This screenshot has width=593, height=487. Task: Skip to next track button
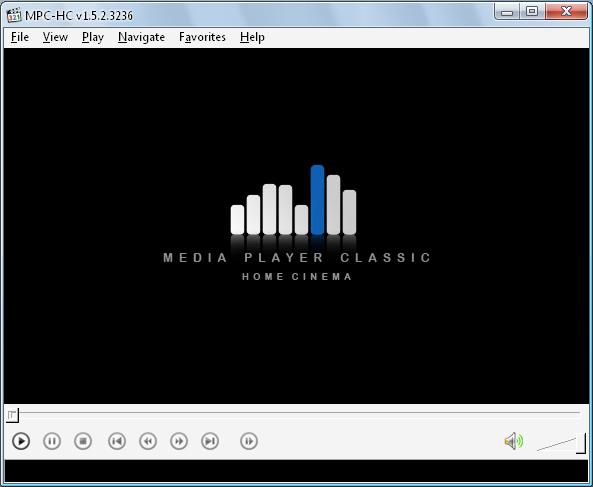click(x=210, y=441)
